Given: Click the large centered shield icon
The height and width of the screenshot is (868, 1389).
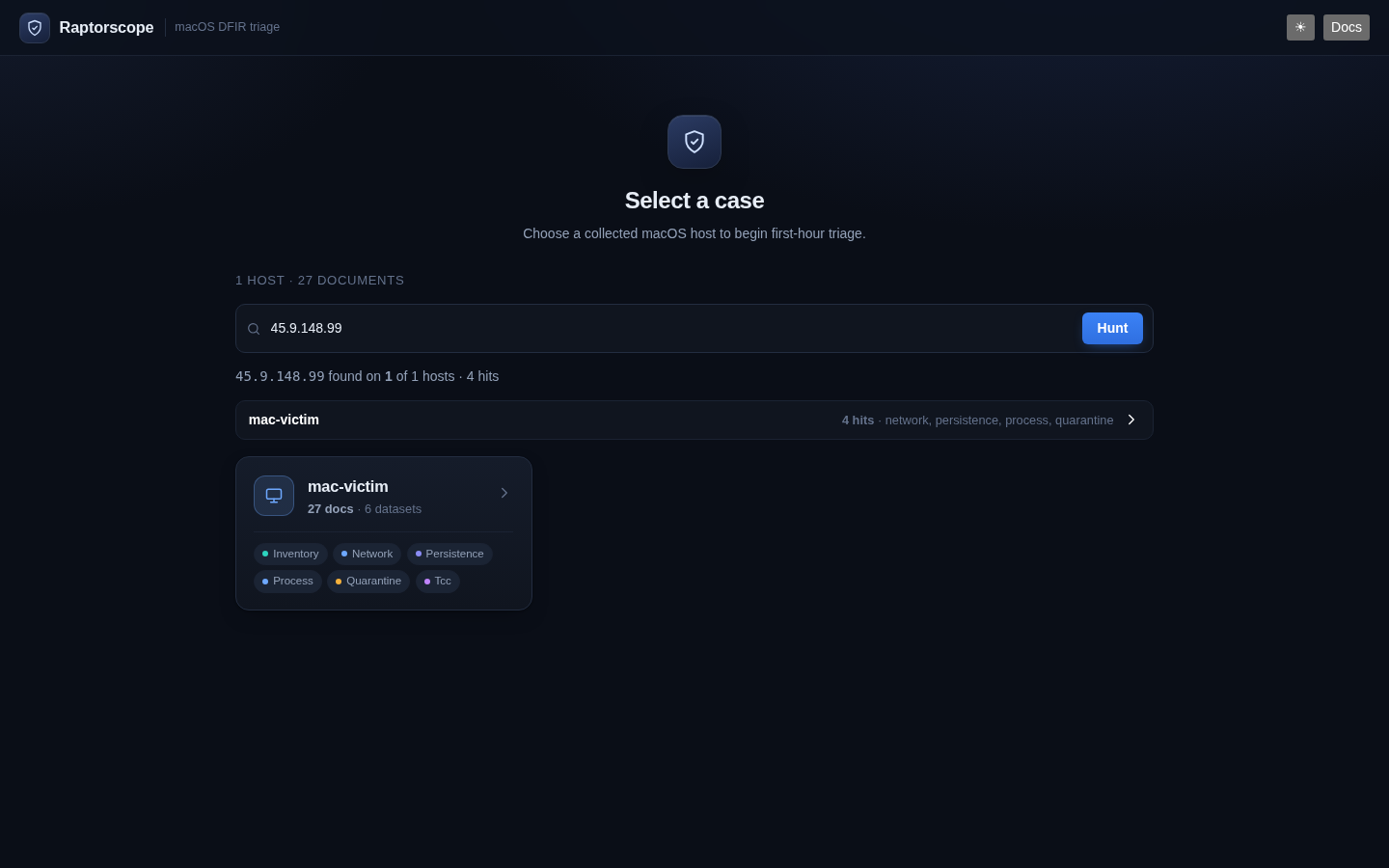Looking at the screenshot, I should [694, 142].
